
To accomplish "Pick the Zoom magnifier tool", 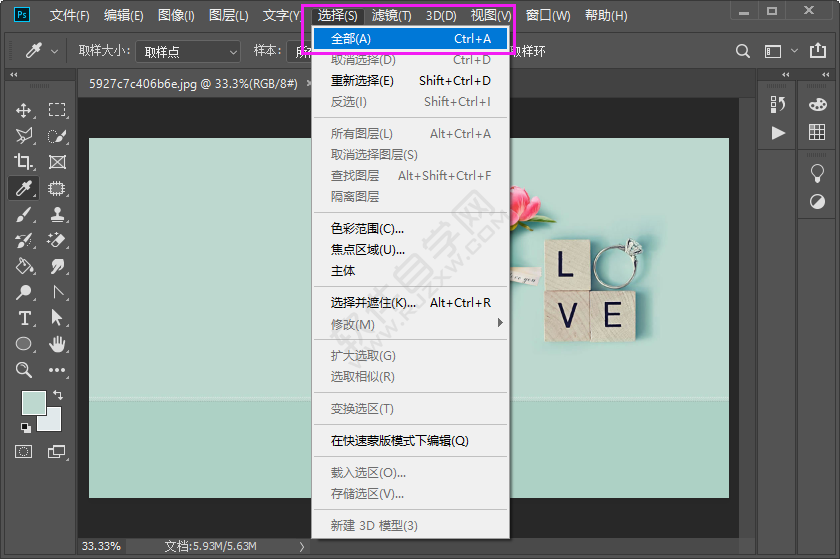I will 24,370.
